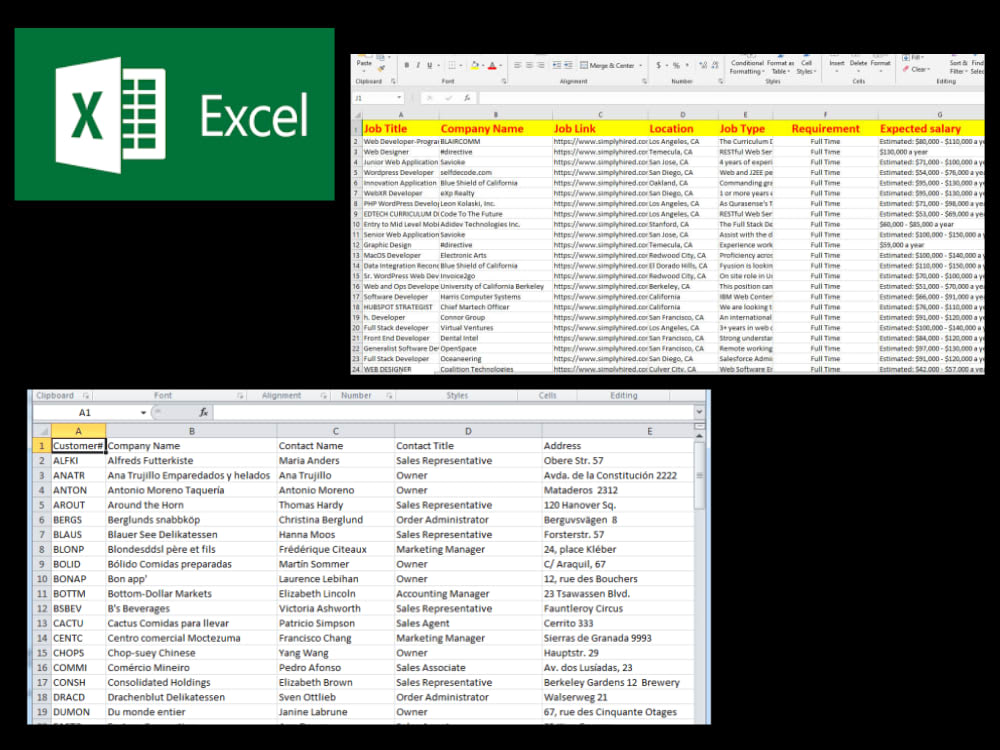The image size is (1000, 750).
Task: Select the Expected salary header cell
Action: point(931,128)
